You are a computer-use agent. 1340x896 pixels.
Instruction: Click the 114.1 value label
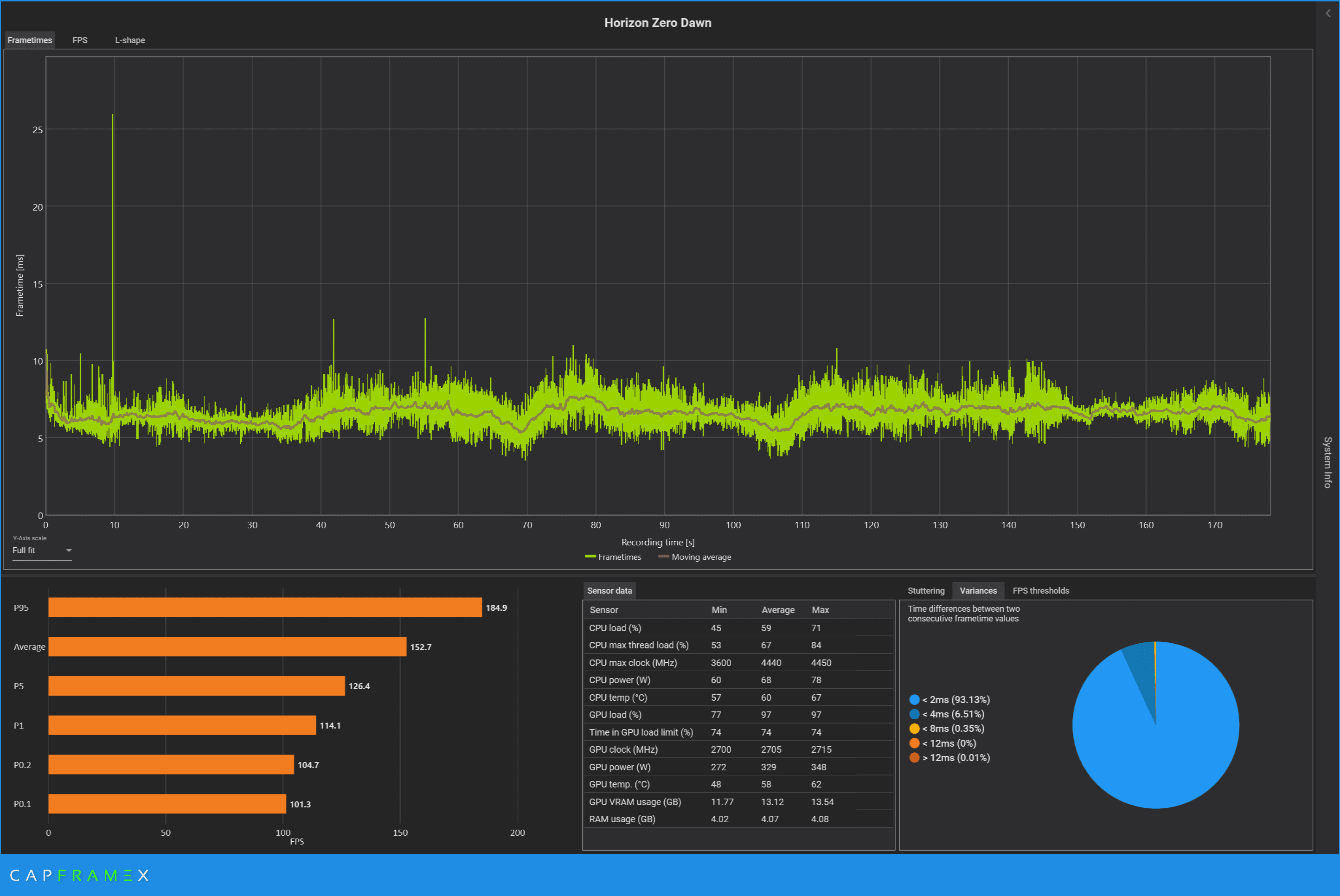330,725
